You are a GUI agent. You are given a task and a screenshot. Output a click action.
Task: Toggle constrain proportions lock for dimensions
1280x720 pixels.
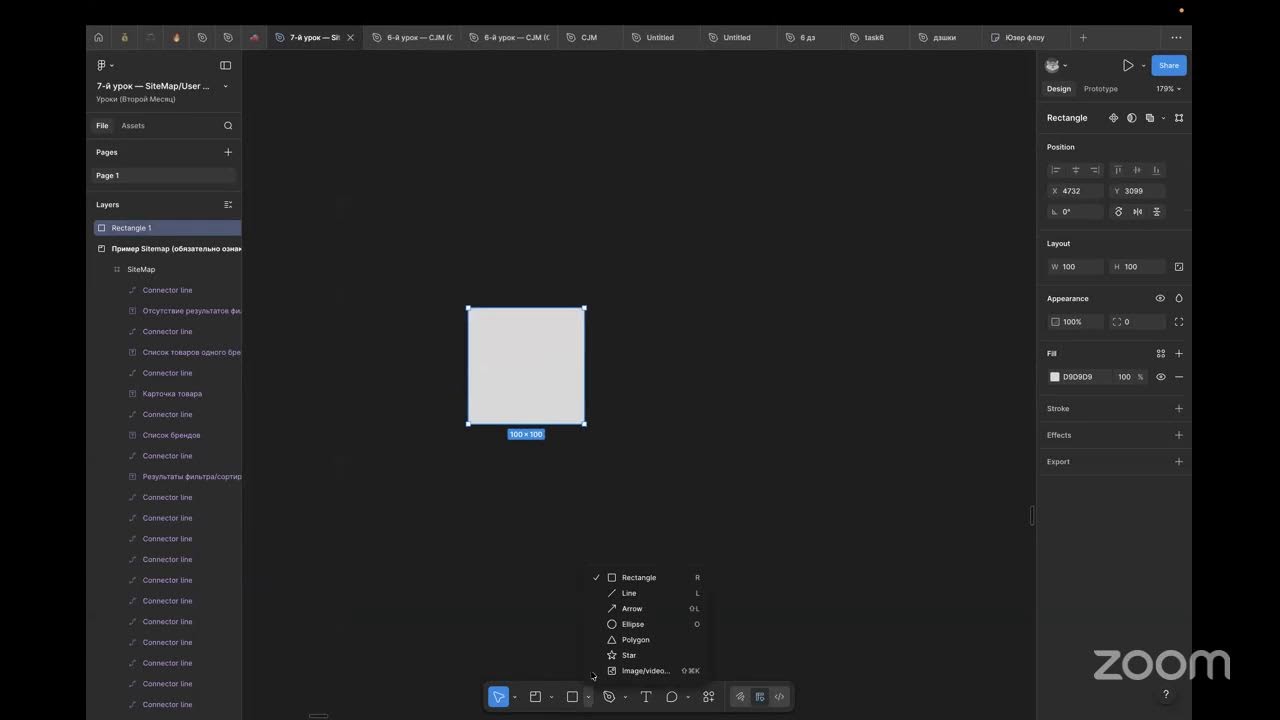click(x=1179, y=267)
